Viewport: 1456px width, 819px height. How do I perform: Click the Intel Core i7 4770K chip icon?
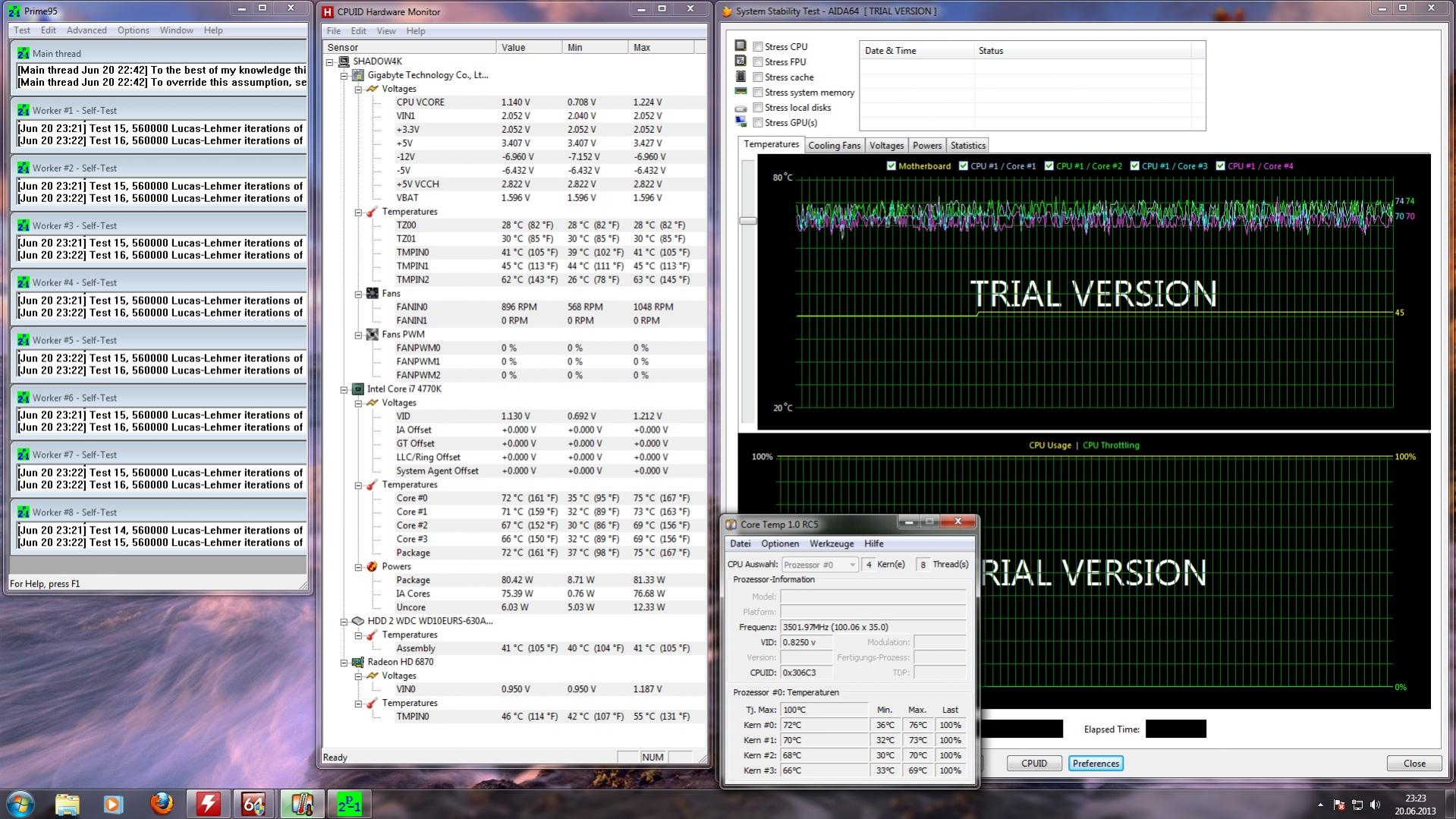coord(358,389)
